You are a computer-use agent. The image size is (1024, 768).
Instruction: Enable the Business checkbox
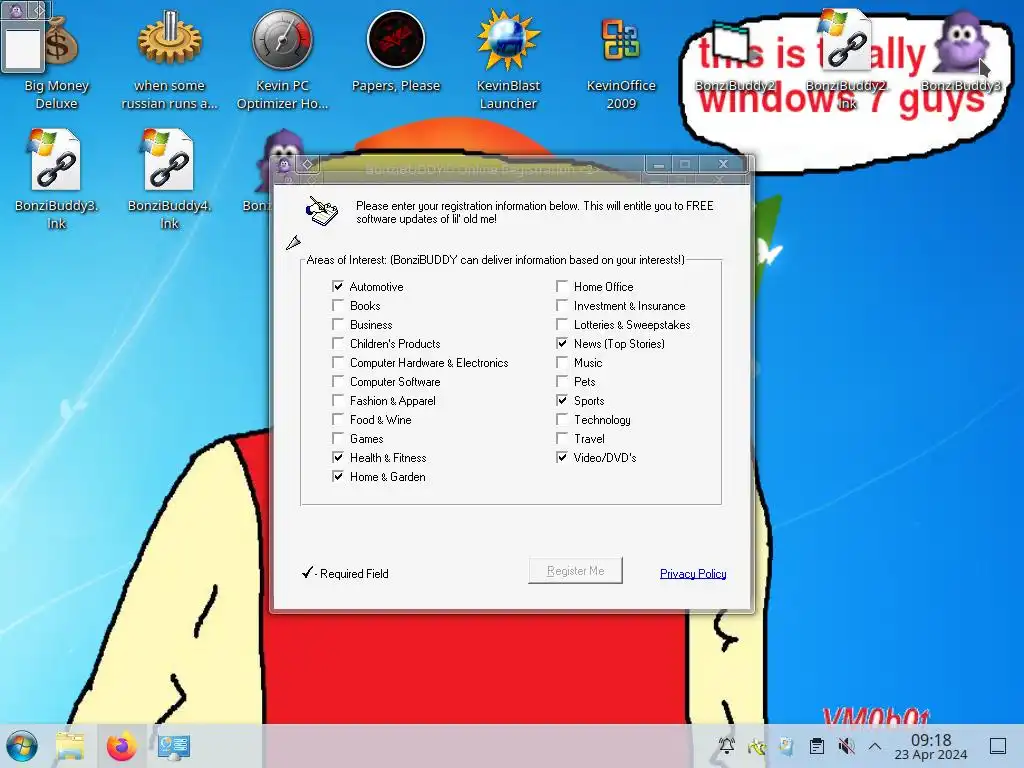(338, 324)
